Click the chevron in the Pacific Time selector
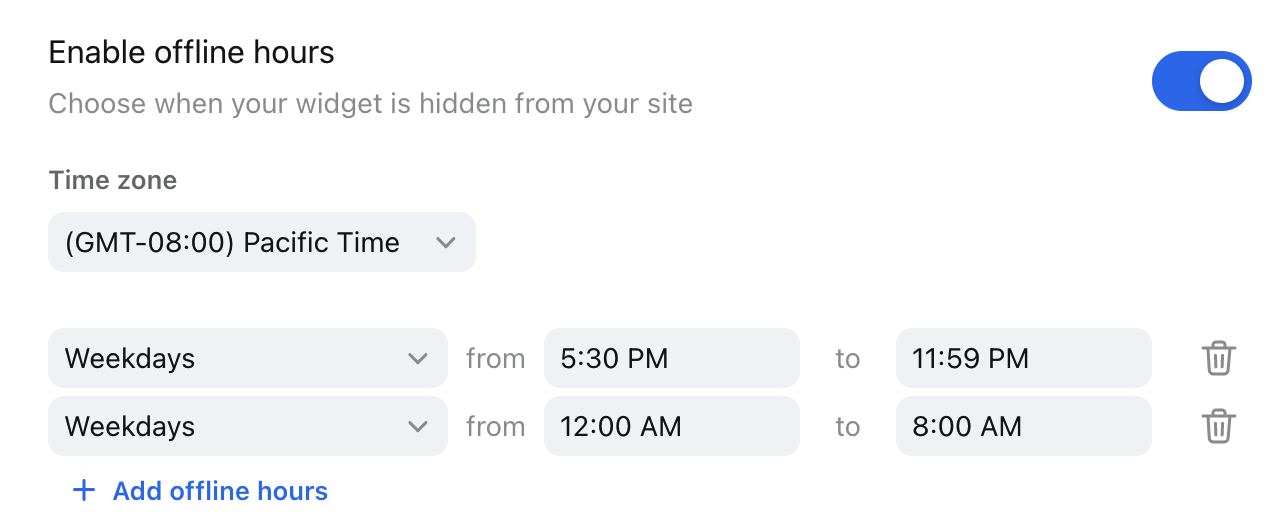The image size is (1286, 526). point(445,242)
